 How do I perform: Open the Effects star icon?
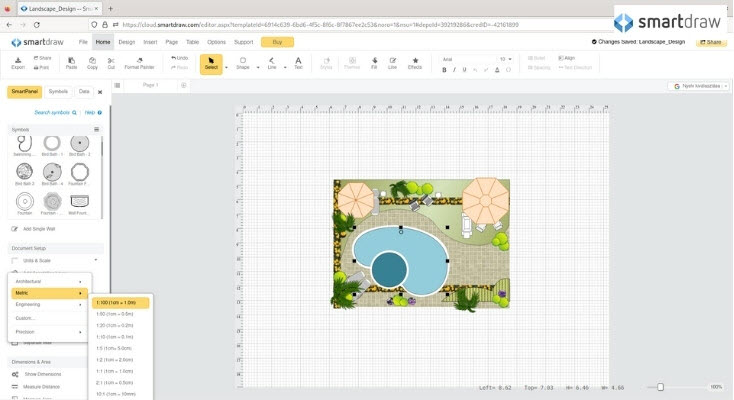(x=415, y=62)
